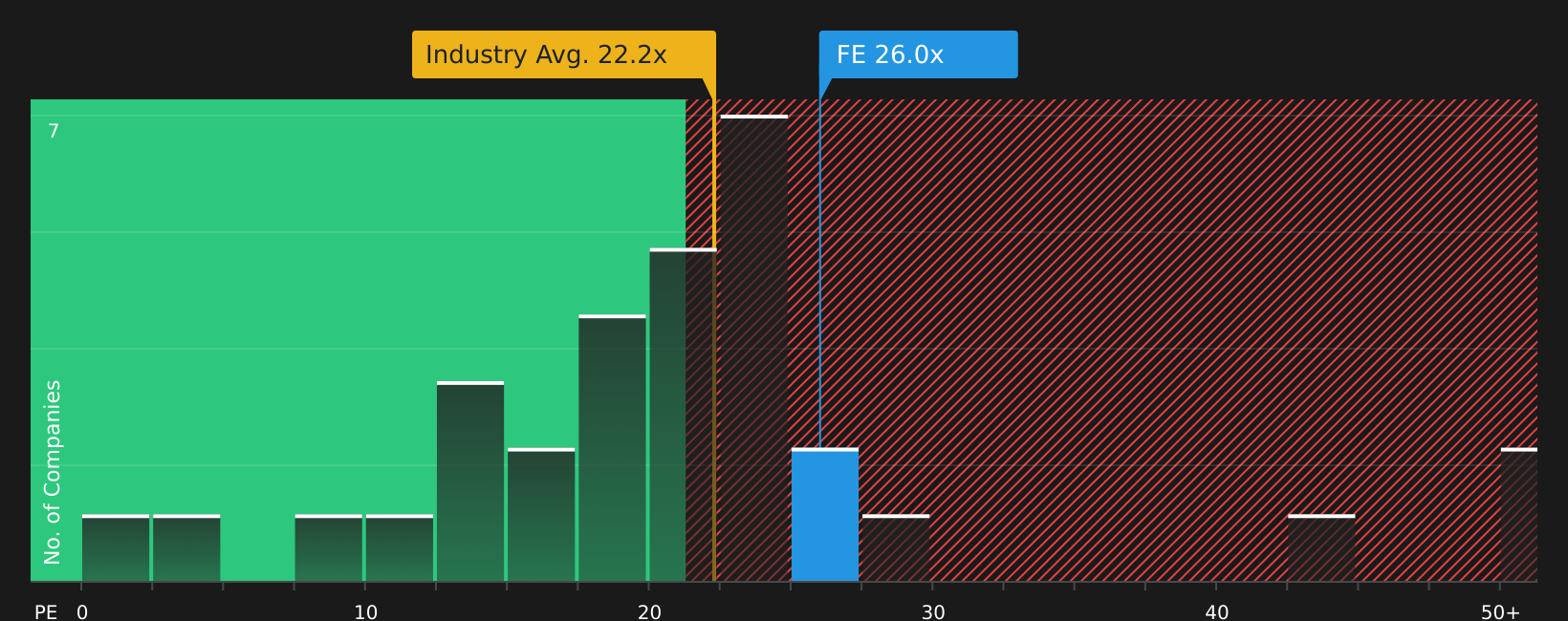Click the bar just left of PE 20

[x=612, y=448]
